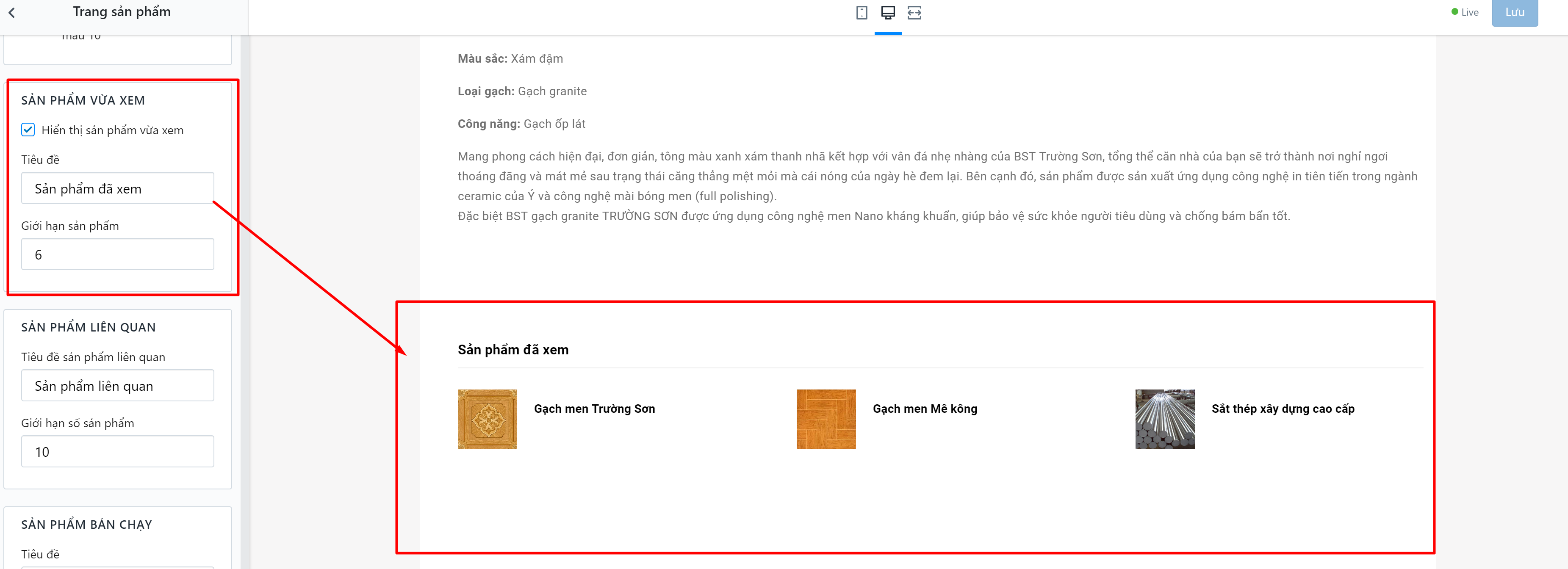Select the 'SẢN PHẨM LIÊN QUAN' section header

(88, 327)
